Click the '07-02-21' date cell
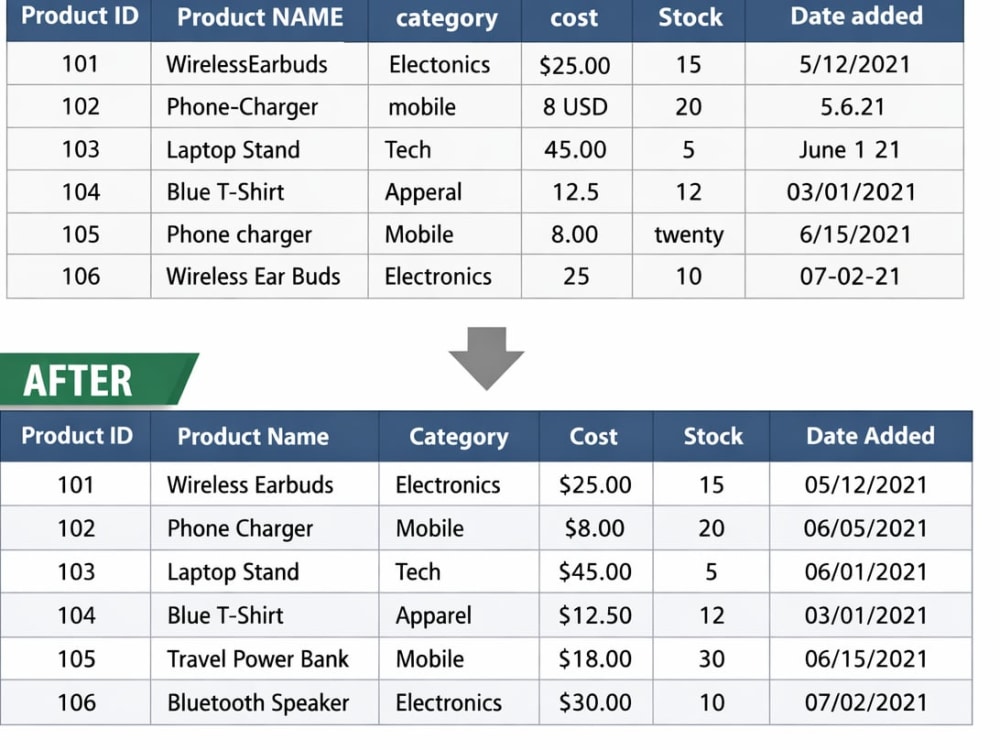 [849, 277]
